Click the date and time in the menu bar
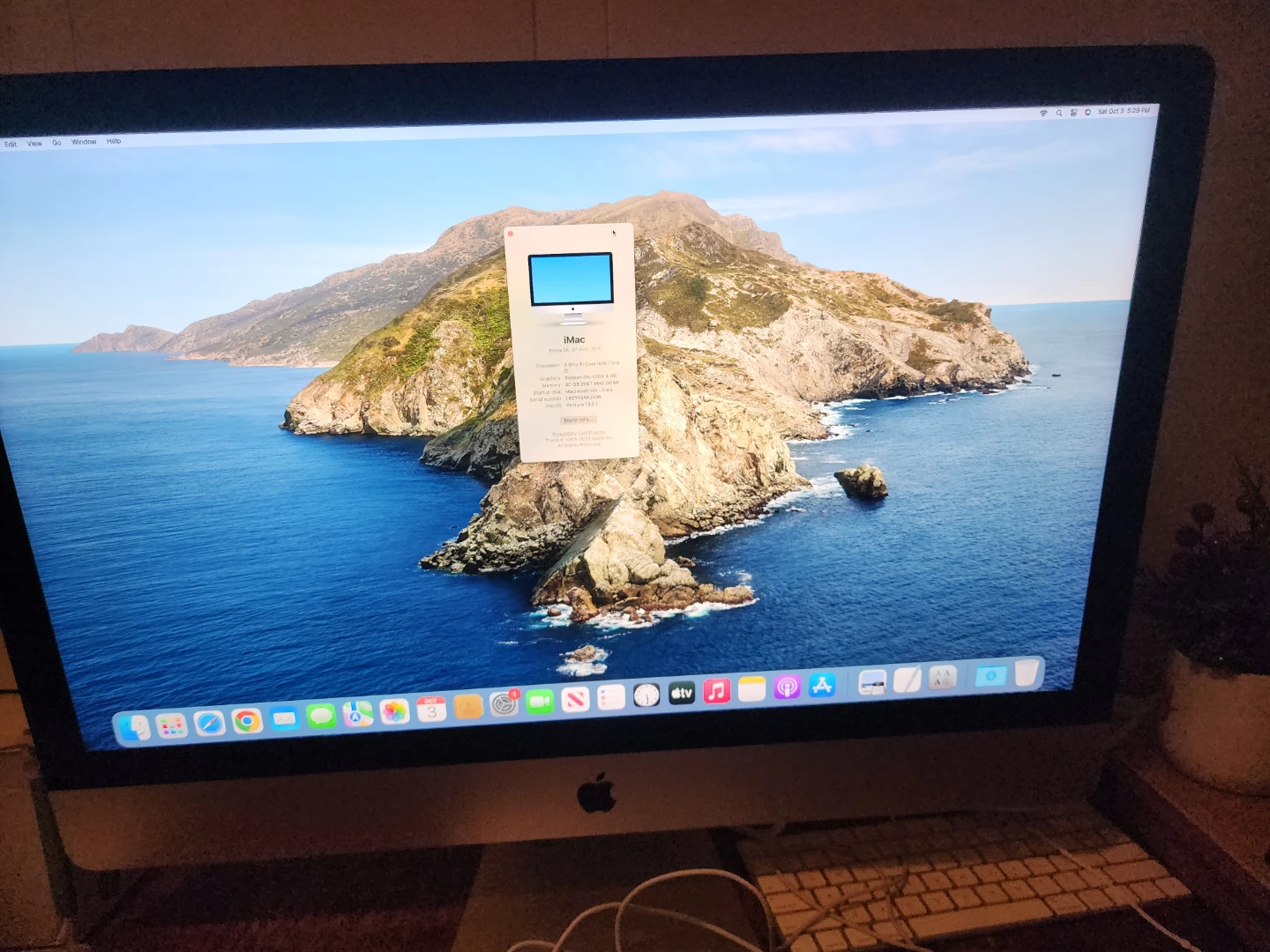This screenshot has height=952, width=1270. 1124,111
